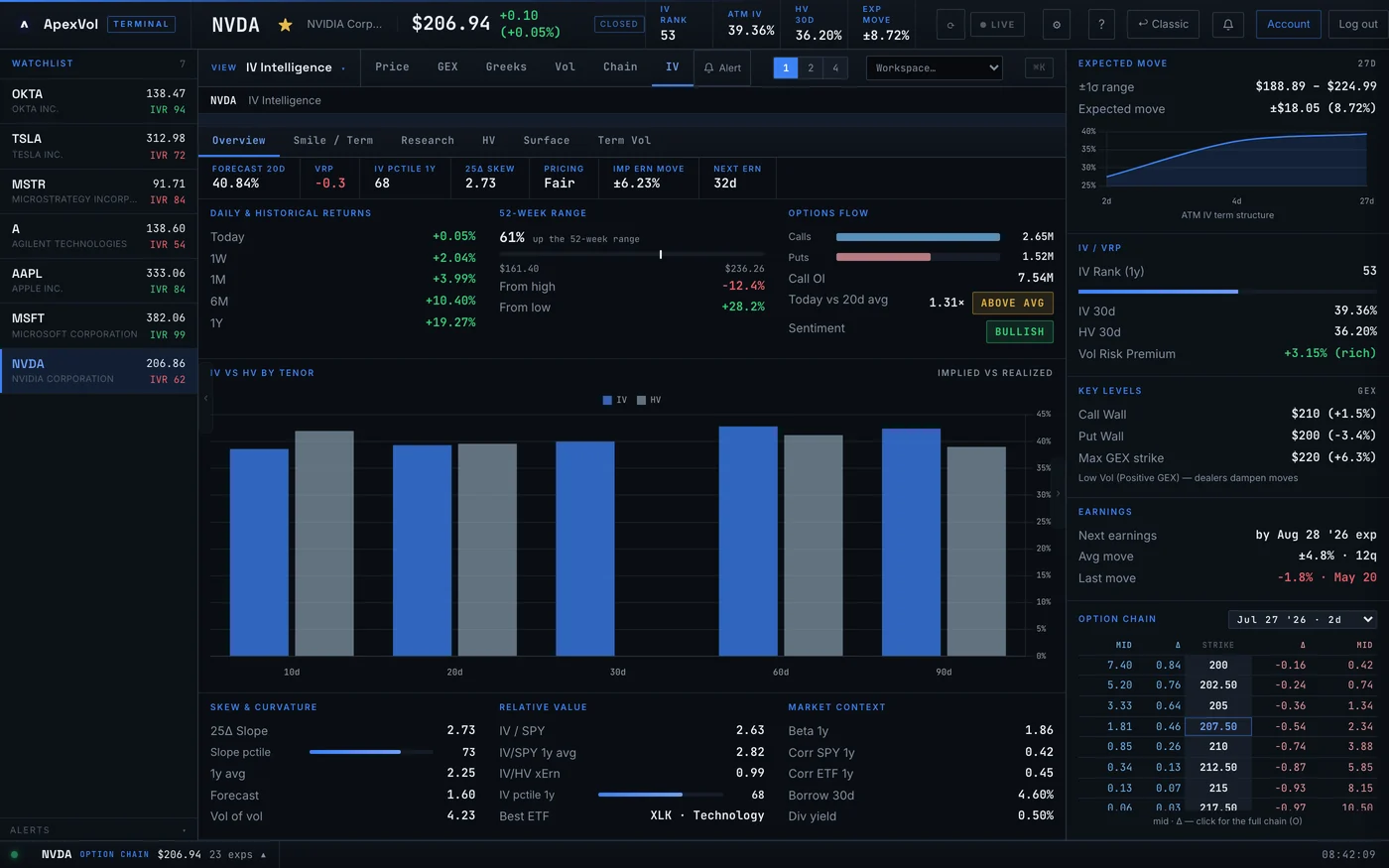Open the option chain expiry dropdown

coord(1303,619)
